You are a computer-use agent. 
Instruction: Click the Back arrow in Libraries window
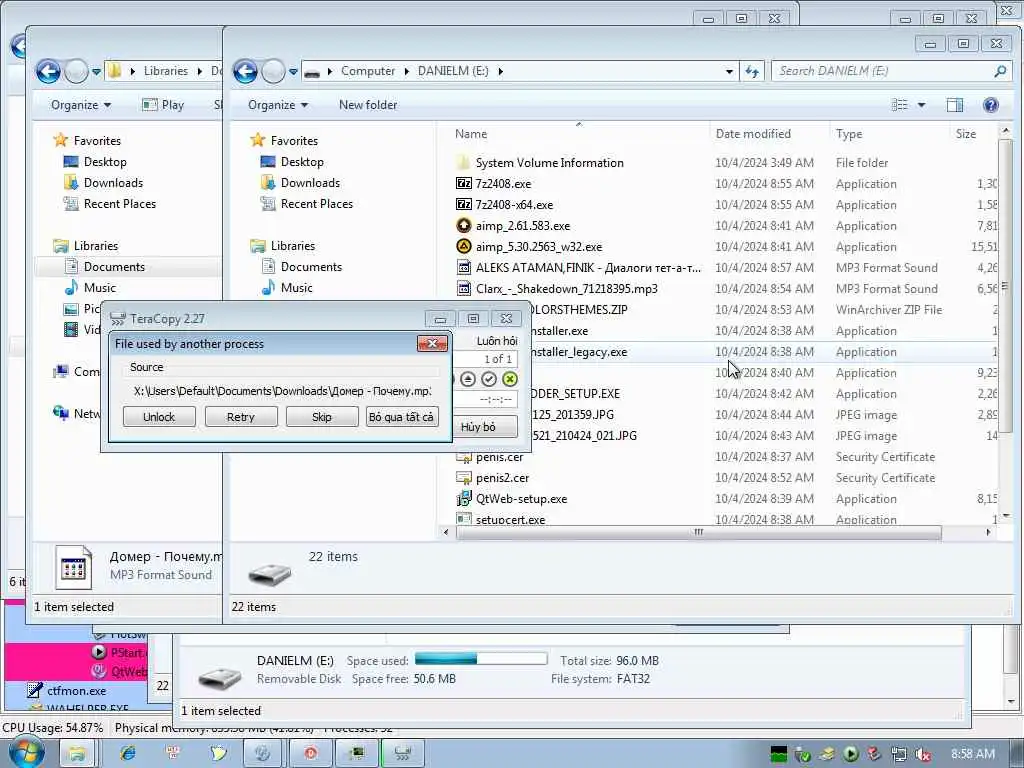(48, 71)
